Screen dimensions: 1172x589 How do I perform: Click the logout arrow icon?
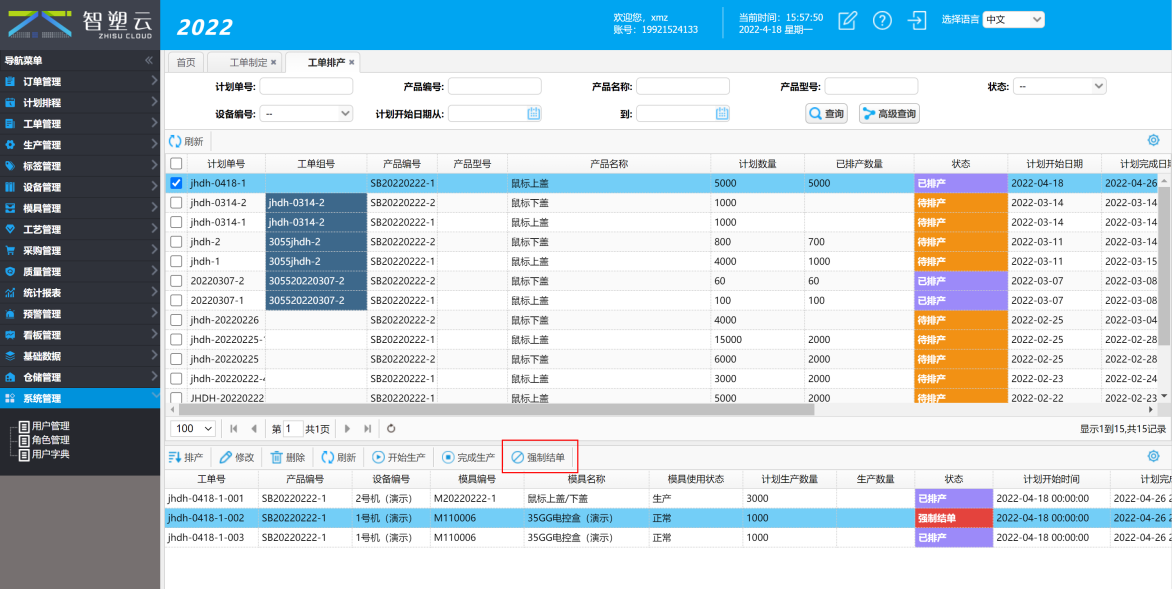(x=916, y=20)
